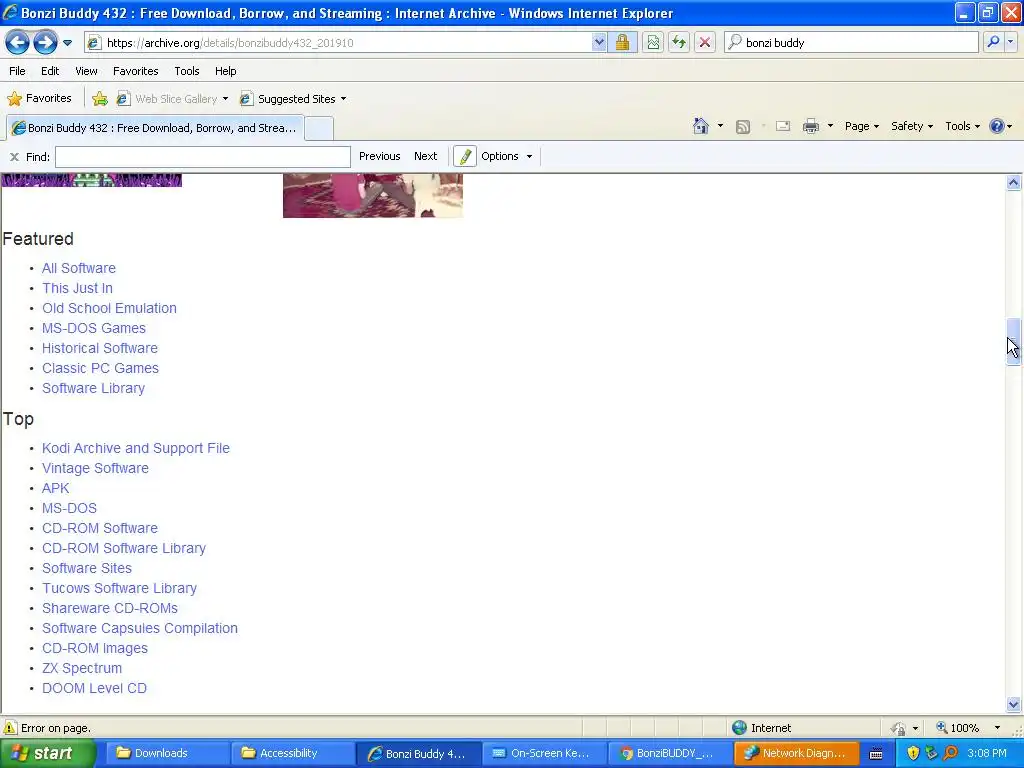Image resolution: width=1024 pixels, height=768 pixels.
Task: Click the Start button
Action: pyautogui.click(x=48, y=754)
